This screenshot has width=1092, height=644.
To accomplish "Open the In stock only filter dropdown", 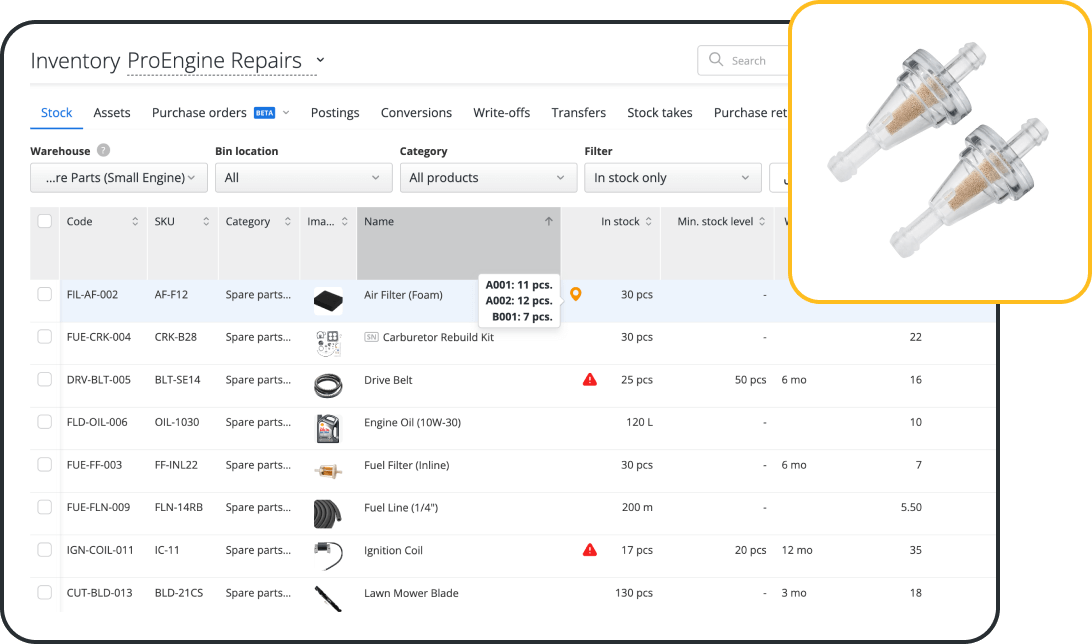I will [672, 177].
